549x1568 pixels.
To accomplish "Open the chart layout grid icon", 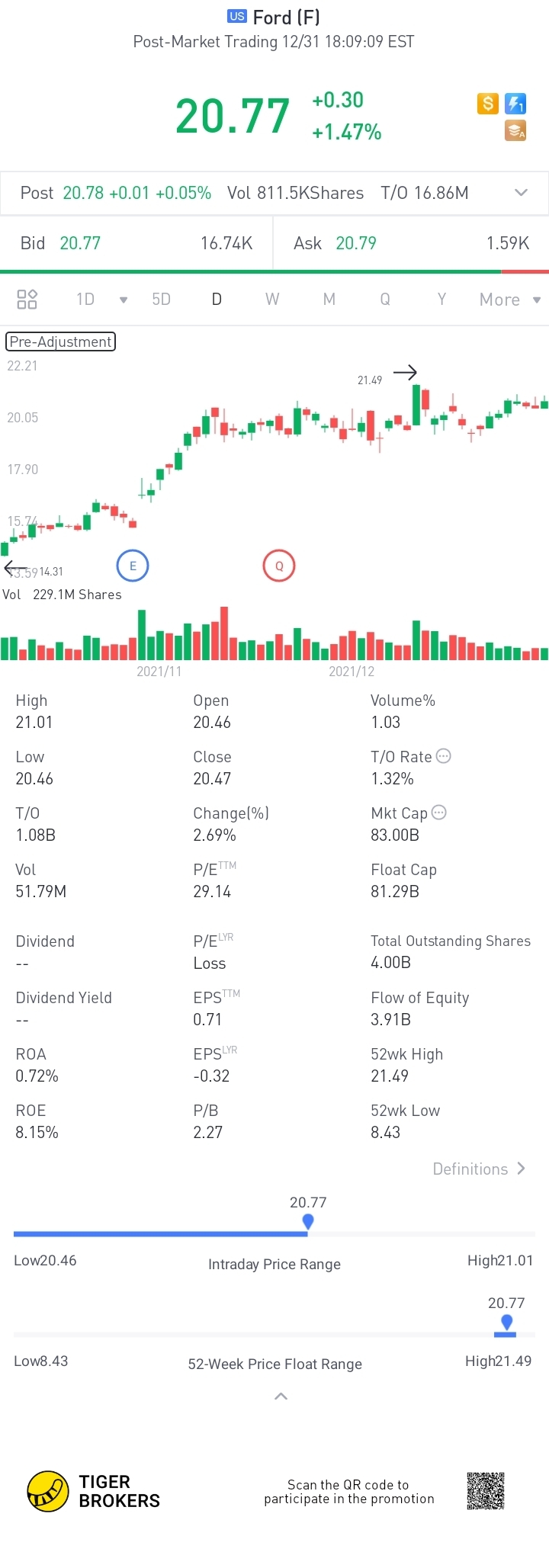I will click(x=27, y=299).
